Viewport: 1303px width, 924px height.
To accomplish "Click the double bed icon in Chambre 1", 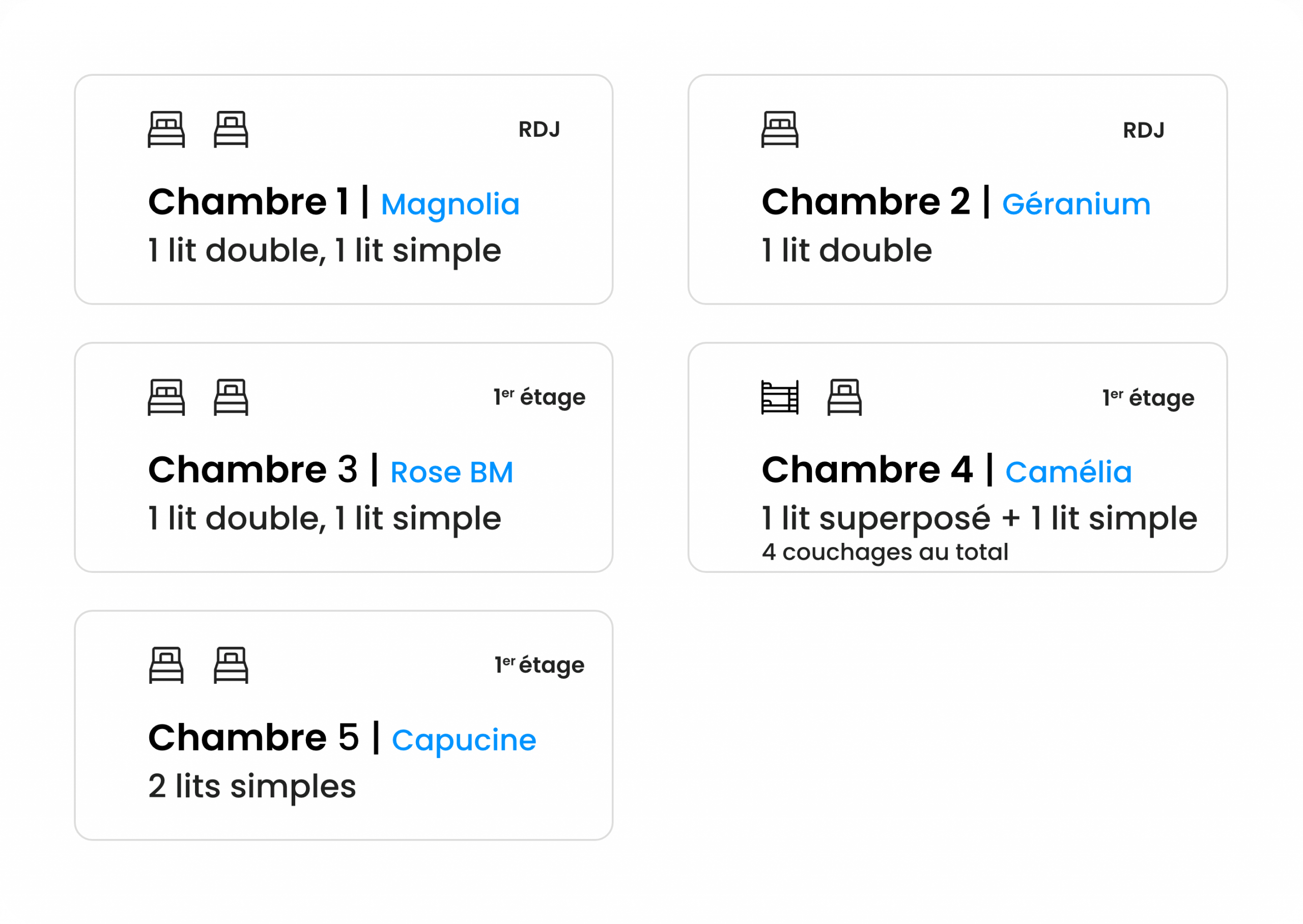I will [166, 129].
